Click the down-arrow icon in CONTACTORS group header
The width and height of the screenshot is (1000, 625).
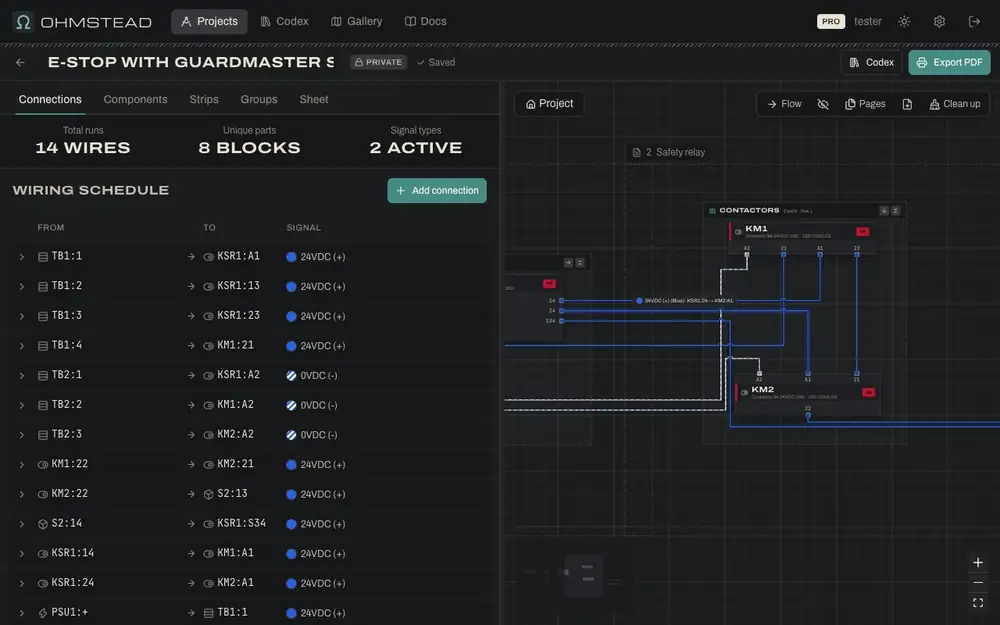[884, 210]
